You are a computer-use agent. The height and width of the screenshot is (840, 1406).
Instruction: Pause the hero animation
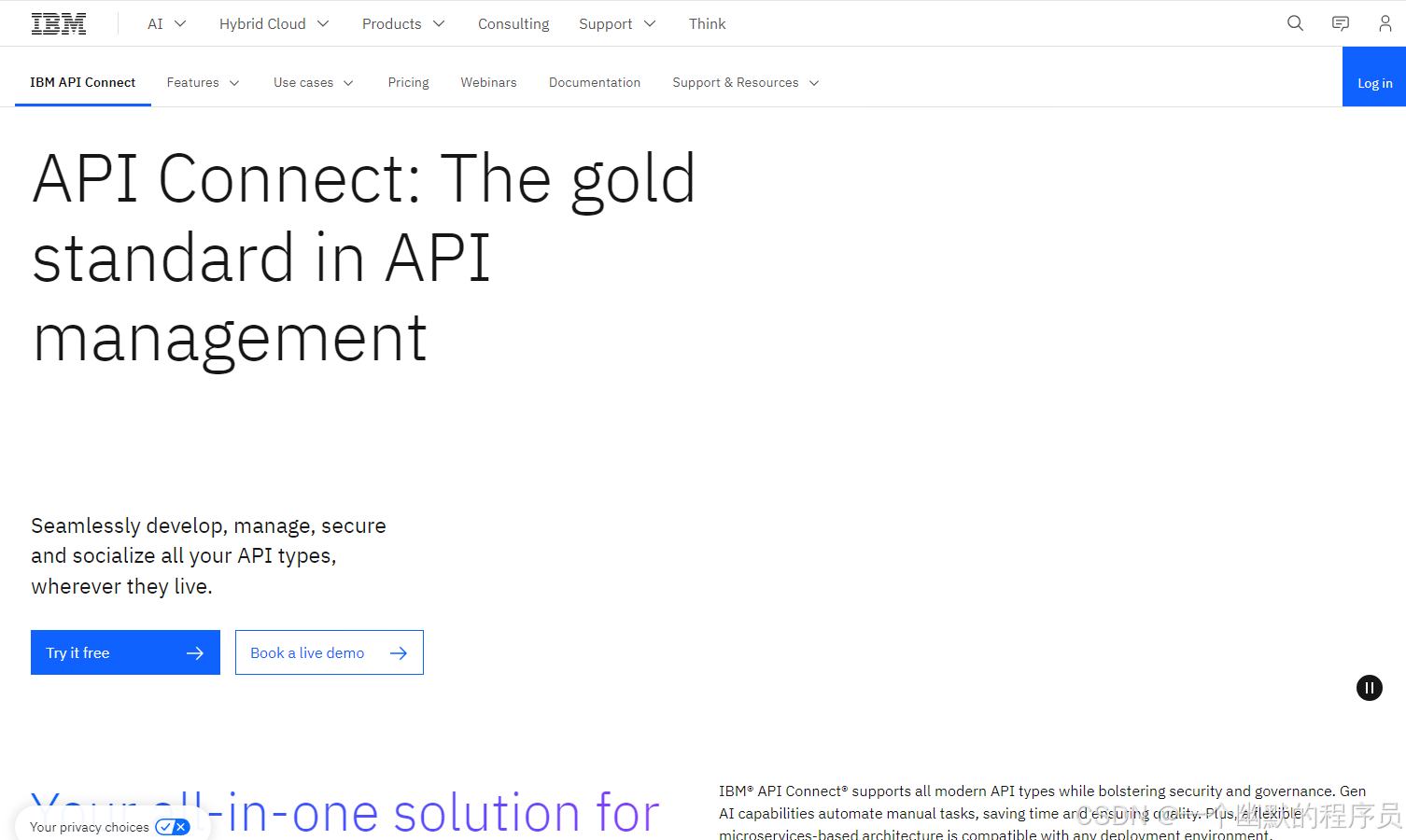tap(1370, 688)
